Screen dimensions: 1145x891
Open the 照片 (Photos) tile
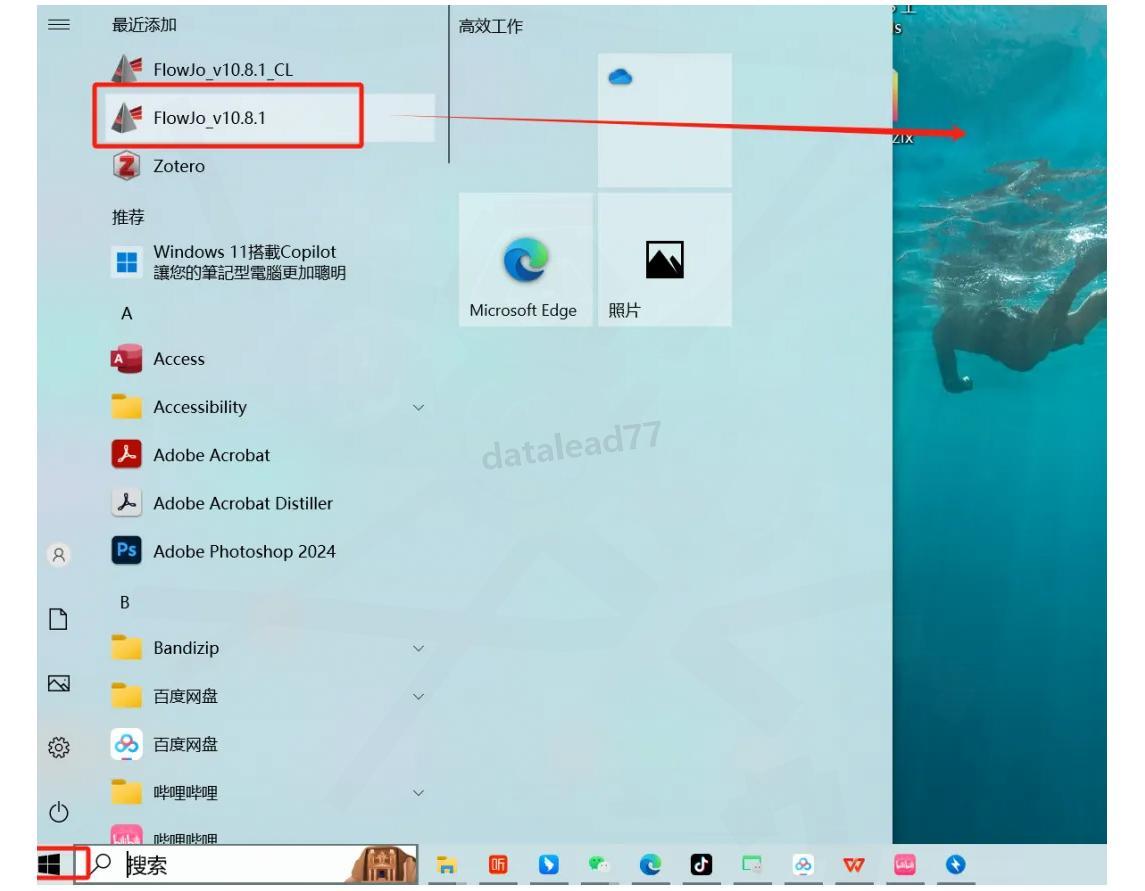pos(664,261)
